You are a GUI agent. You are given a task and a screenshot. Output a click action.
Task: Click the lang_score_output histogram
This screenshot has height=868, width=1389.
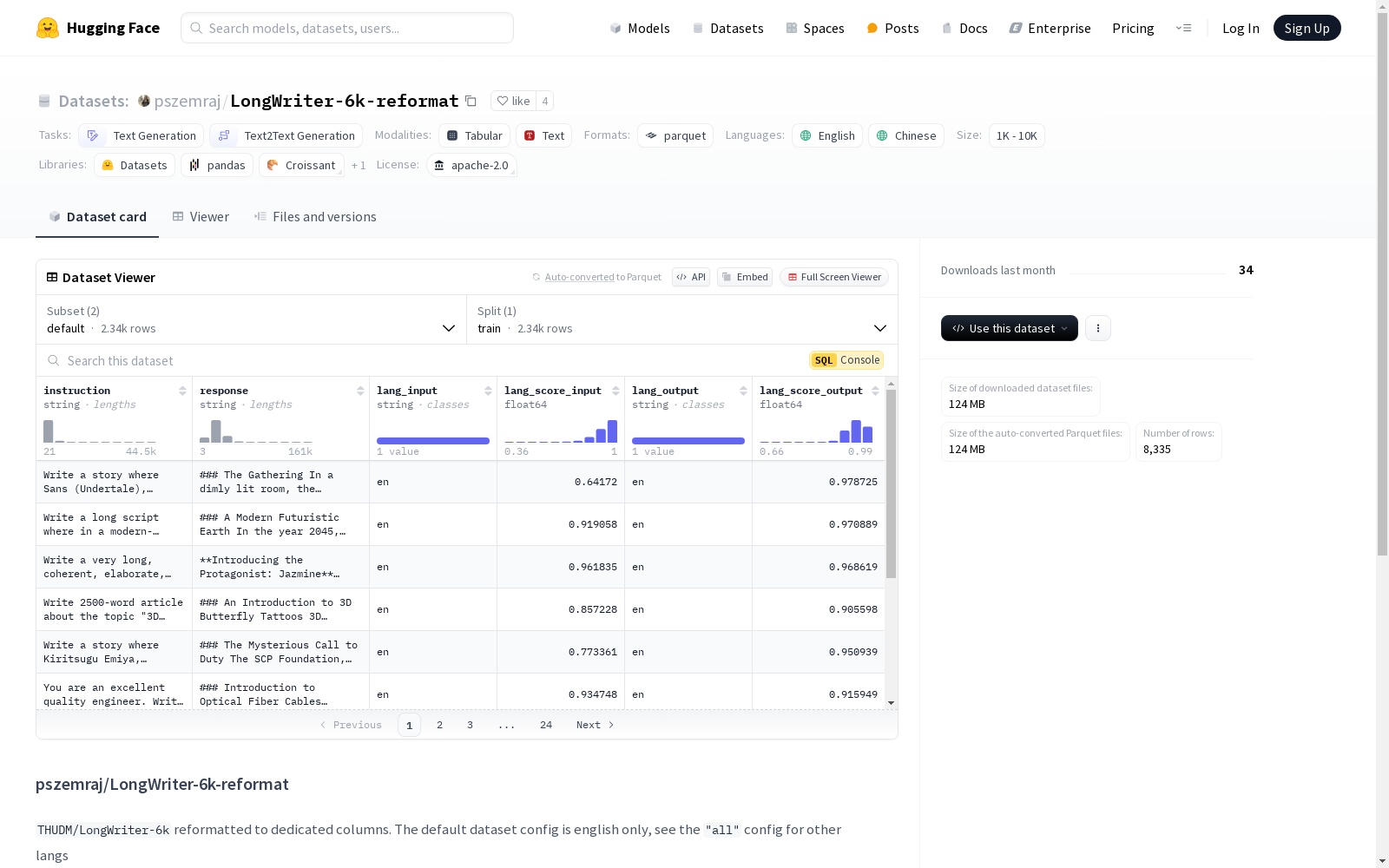click(x=816, y=431)
